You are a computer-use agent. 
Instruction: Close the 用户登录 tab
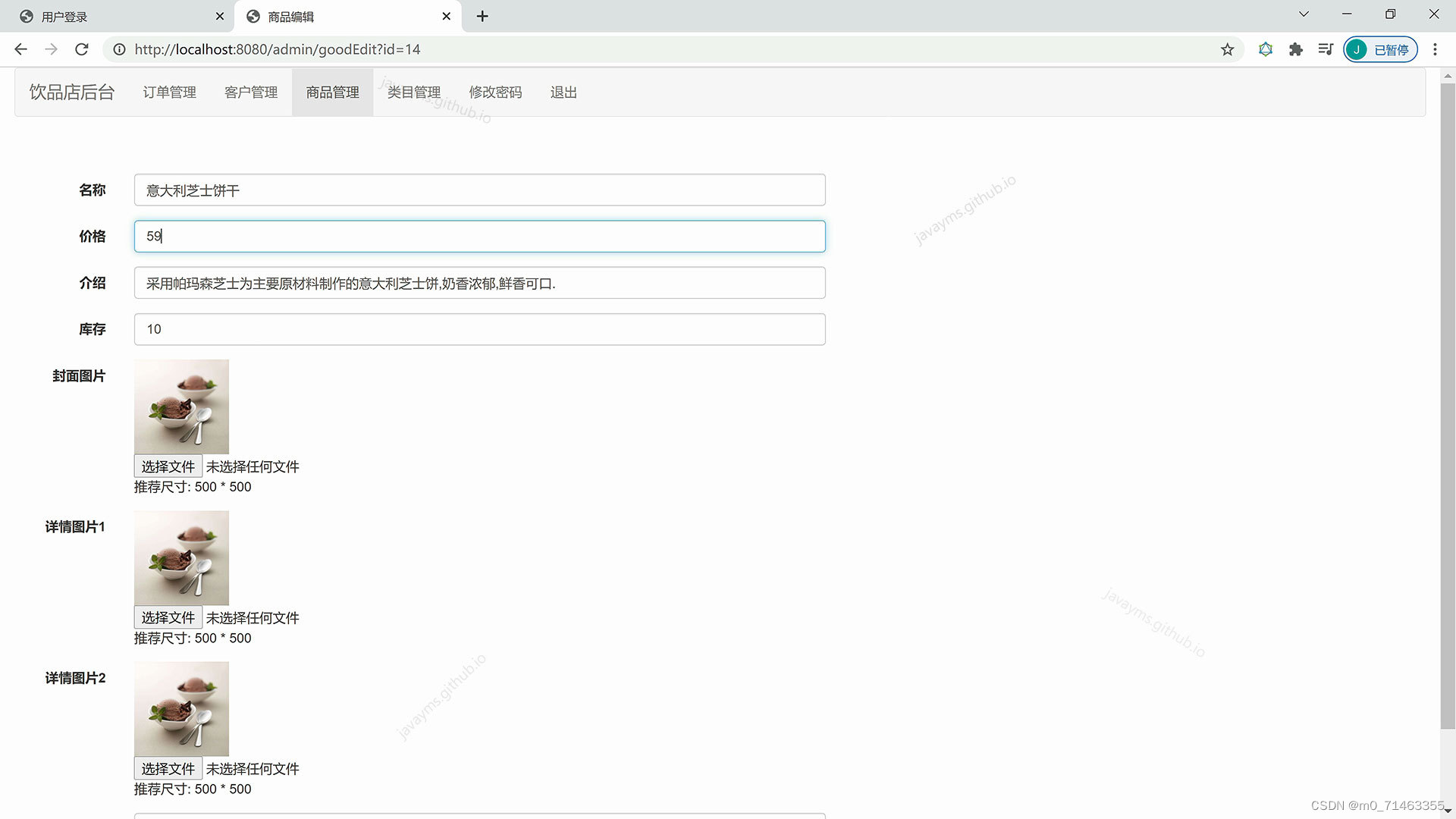pyautogui.click(x=220, y=16)
